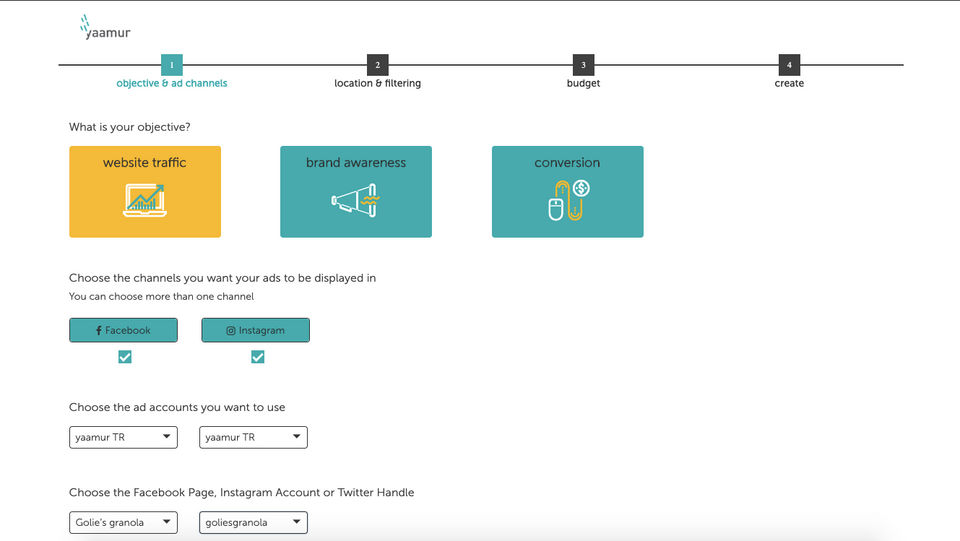960x541 pixels.
Task: Uncheck the Facebook channel checkbox
Action: (125, 357)
